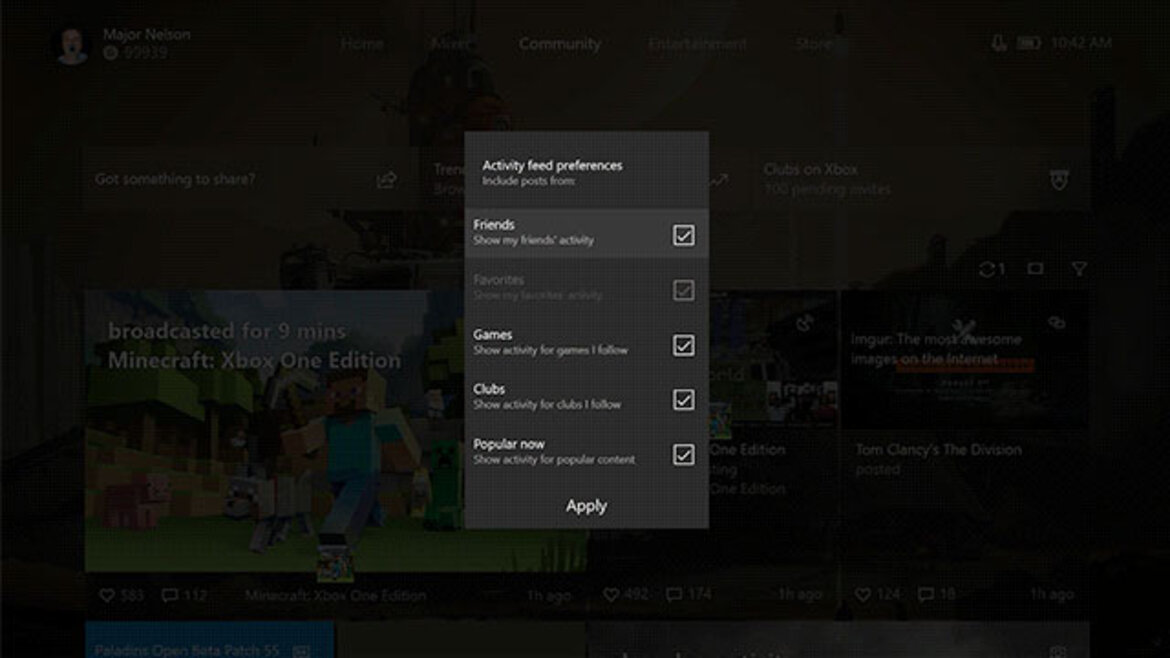
Task: Click the share icon beside Got something to share
Action: pos(386,180)
